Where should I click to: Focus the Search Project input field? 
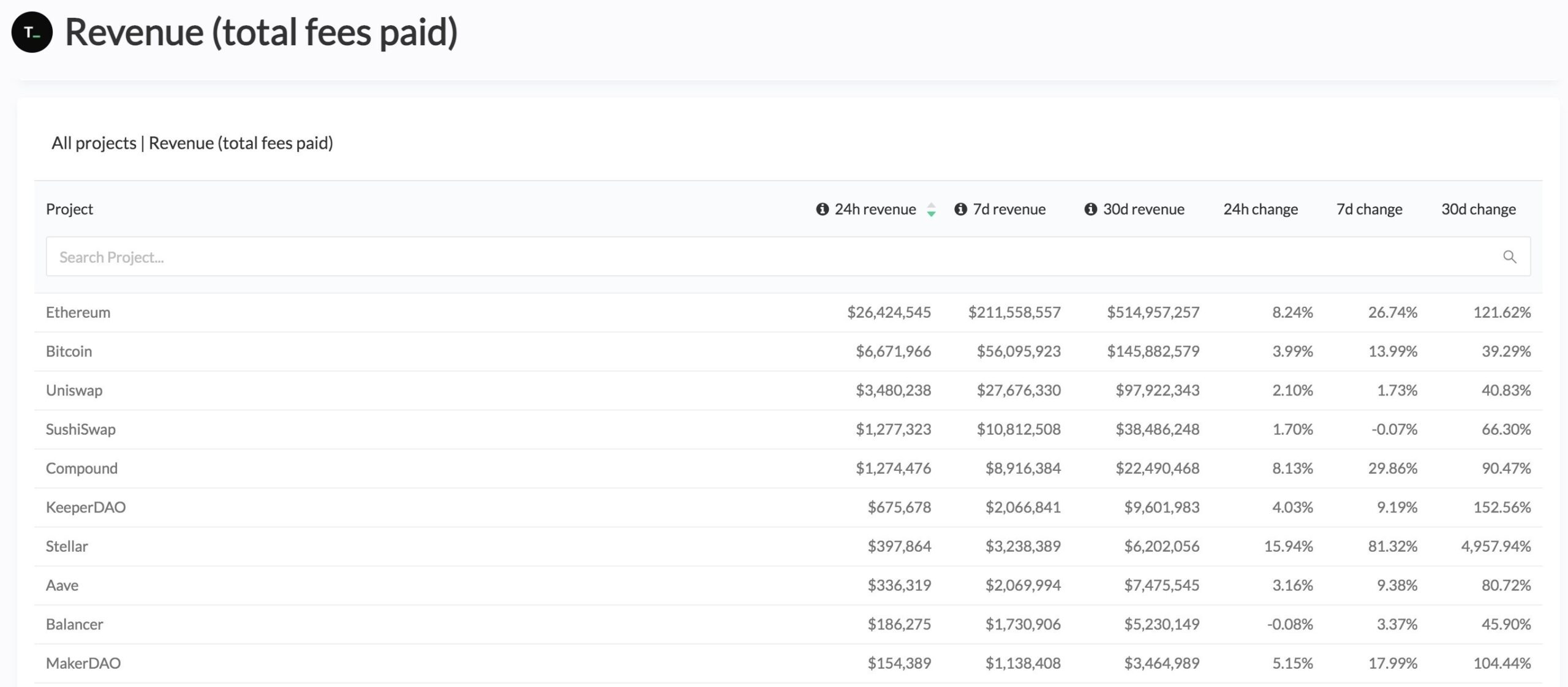735,257
